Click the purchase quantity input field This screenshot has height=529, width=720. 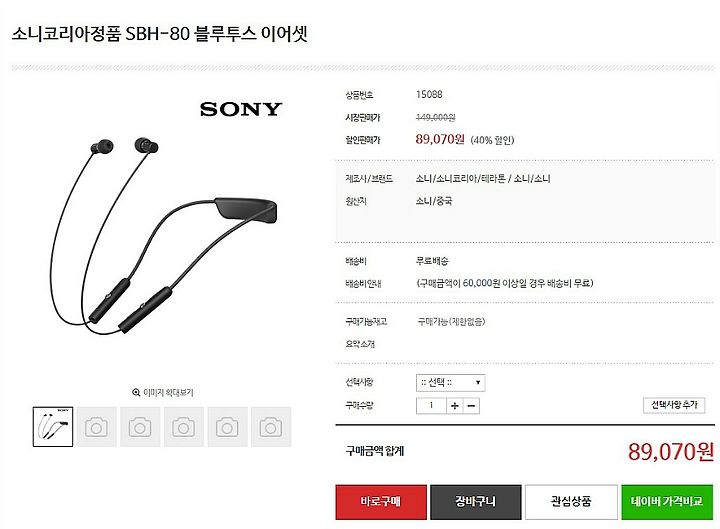click(x=431, y=406)
